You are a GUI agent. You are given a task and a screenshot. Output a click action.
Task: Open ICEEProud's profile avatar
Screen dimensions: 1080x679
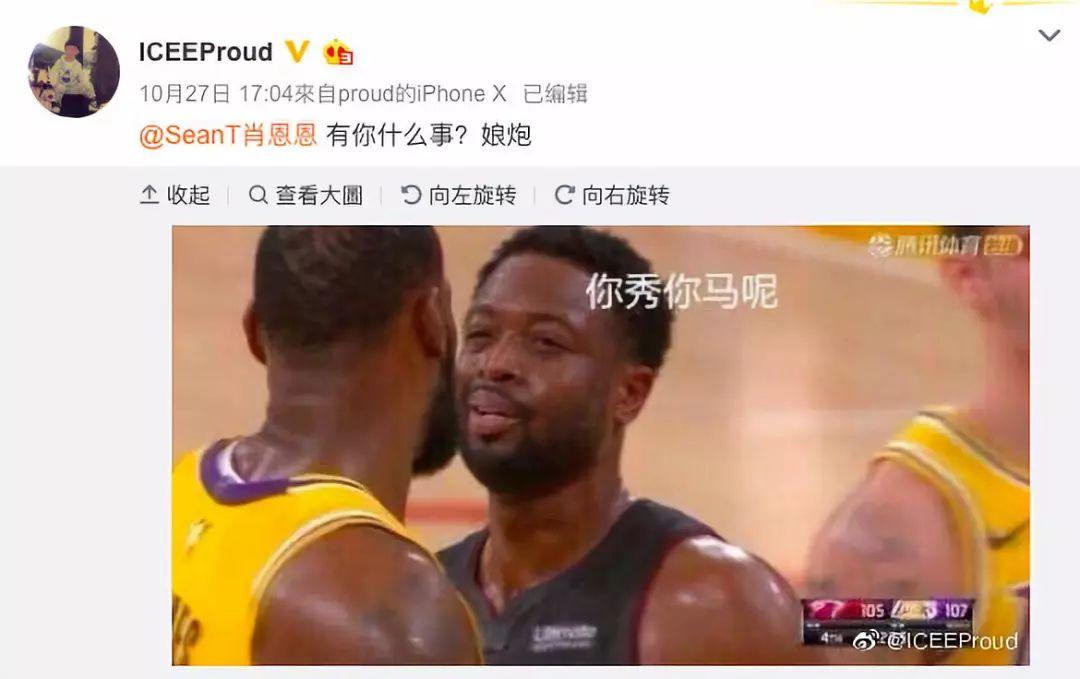point(74,72)
